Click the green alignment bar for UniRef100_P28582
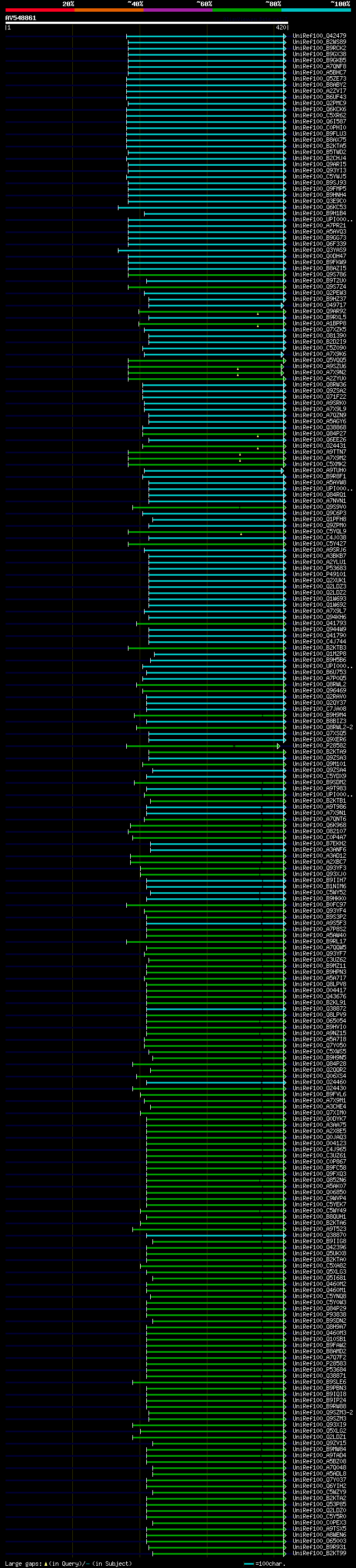The image size is (356, 1568). (x=202, y=746)
